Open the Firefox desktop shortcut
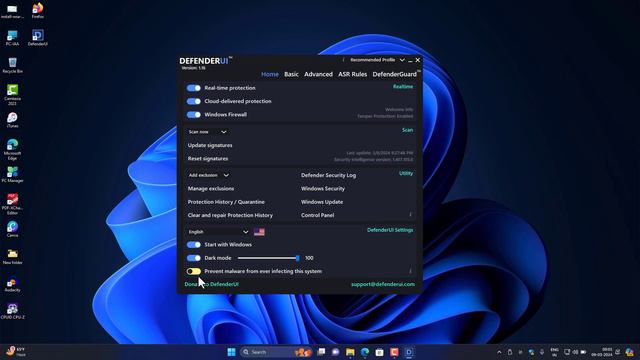The width and height of the screenshot is (640, 360). [x=38, y=10]
